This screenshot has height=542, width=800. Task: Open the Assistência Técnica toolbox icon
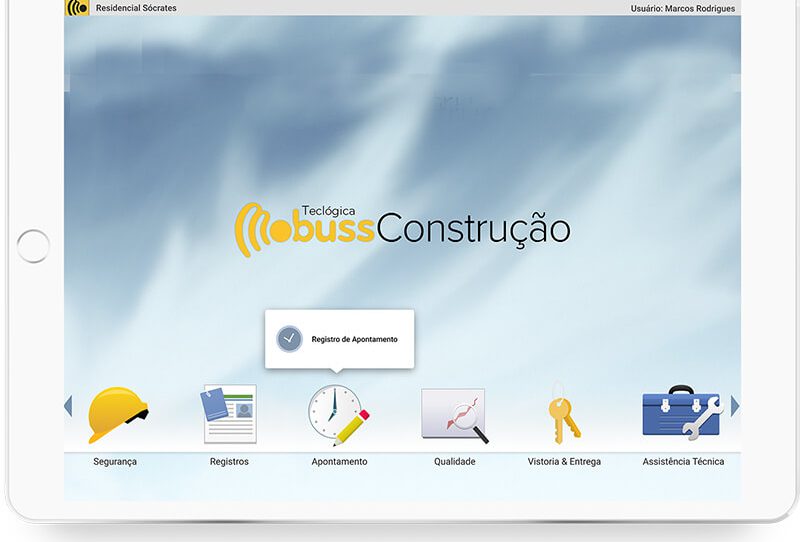[683, 413]
